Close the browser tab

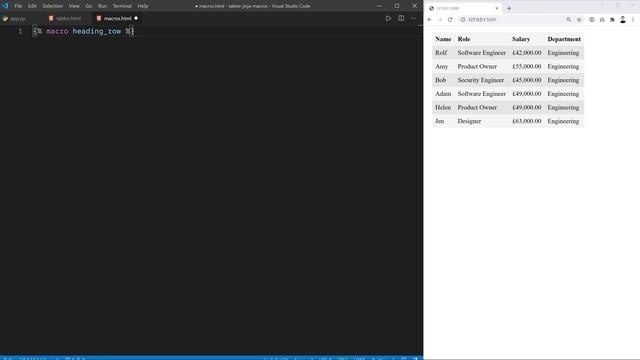[497, 8]
